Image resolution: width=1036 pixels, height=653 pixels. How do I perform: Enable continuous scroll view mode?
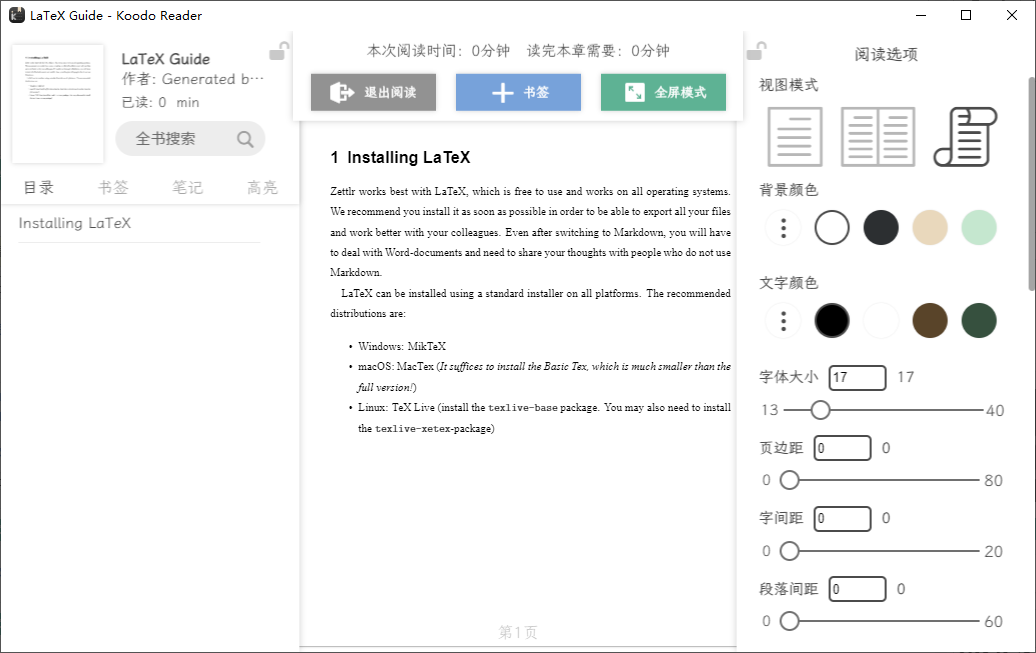(963, 137)
